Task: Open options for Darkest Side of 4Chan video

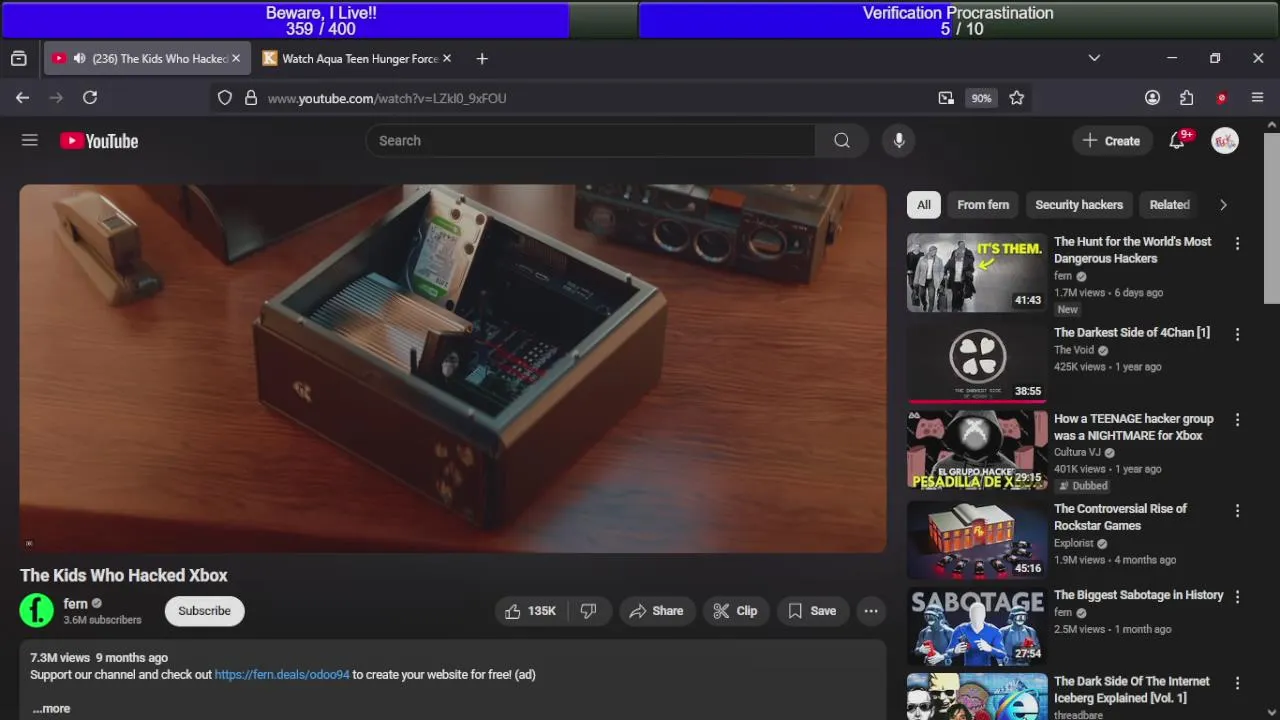Action: 1237,335
